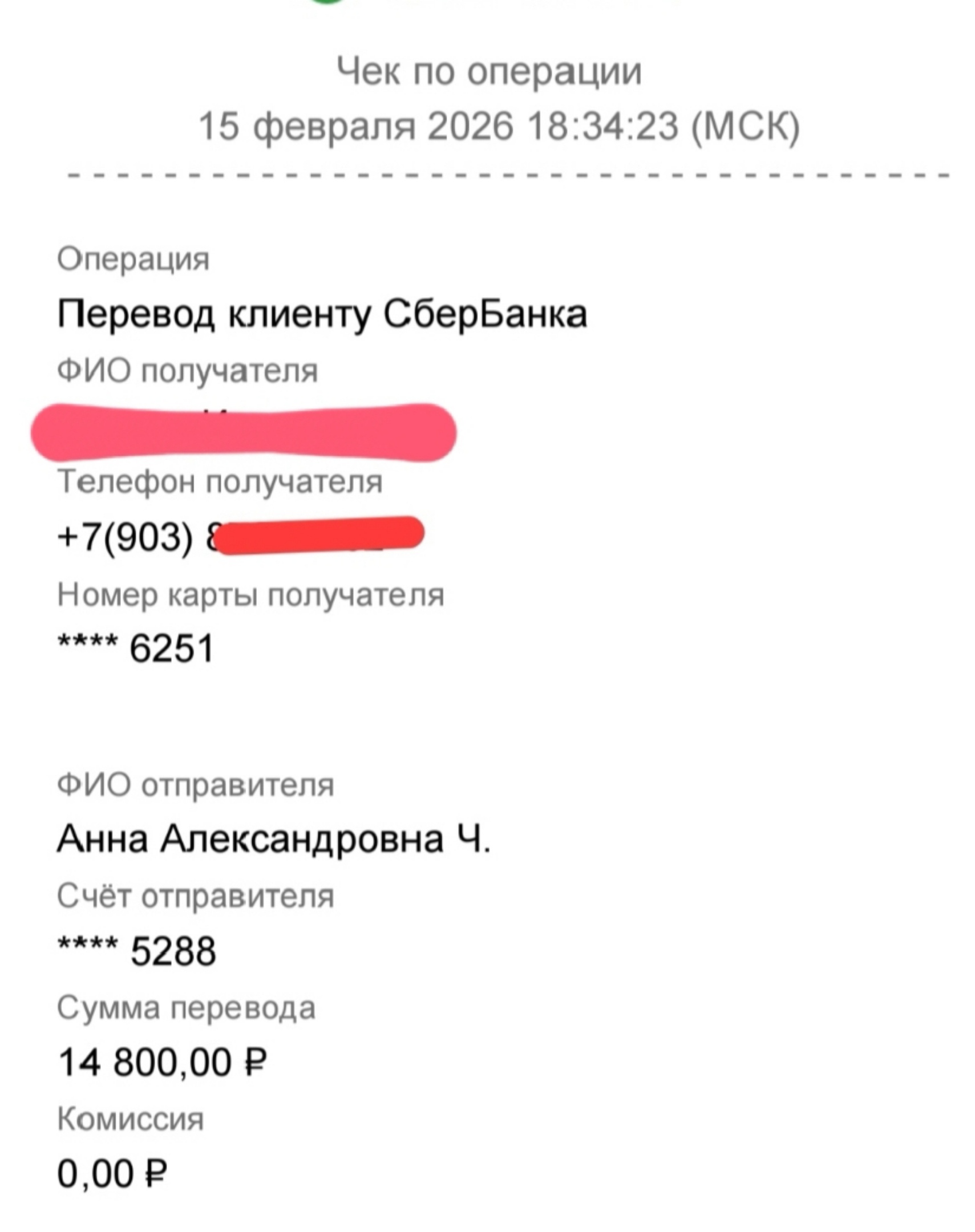This screenshot has height=1232, width=975.
Task: Select the commission value '0,00 ₽'
Action: [112, 1174]
